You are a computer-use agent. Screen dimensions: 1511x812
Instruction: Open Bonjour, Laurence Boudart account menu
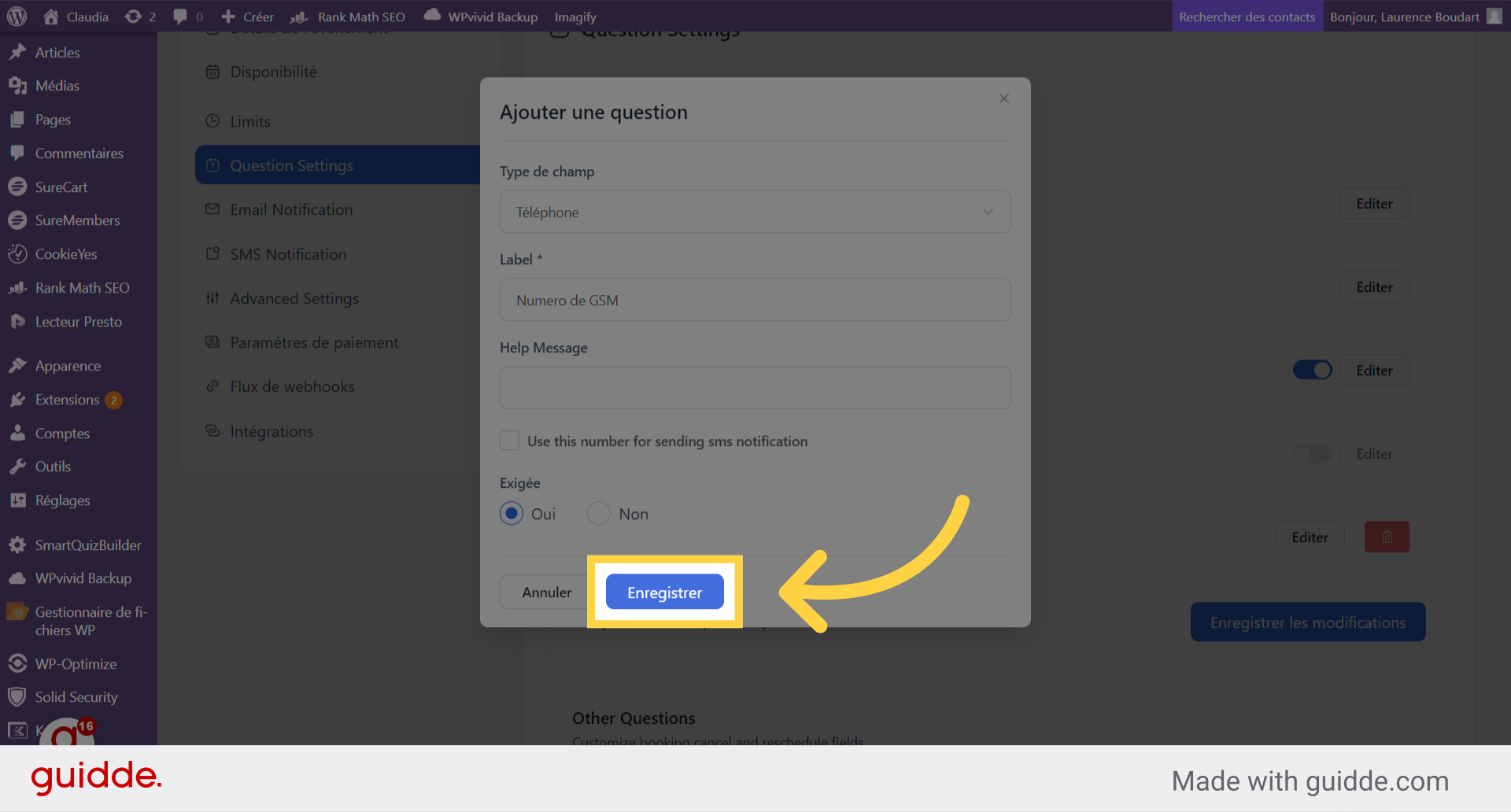[1415, 17]
